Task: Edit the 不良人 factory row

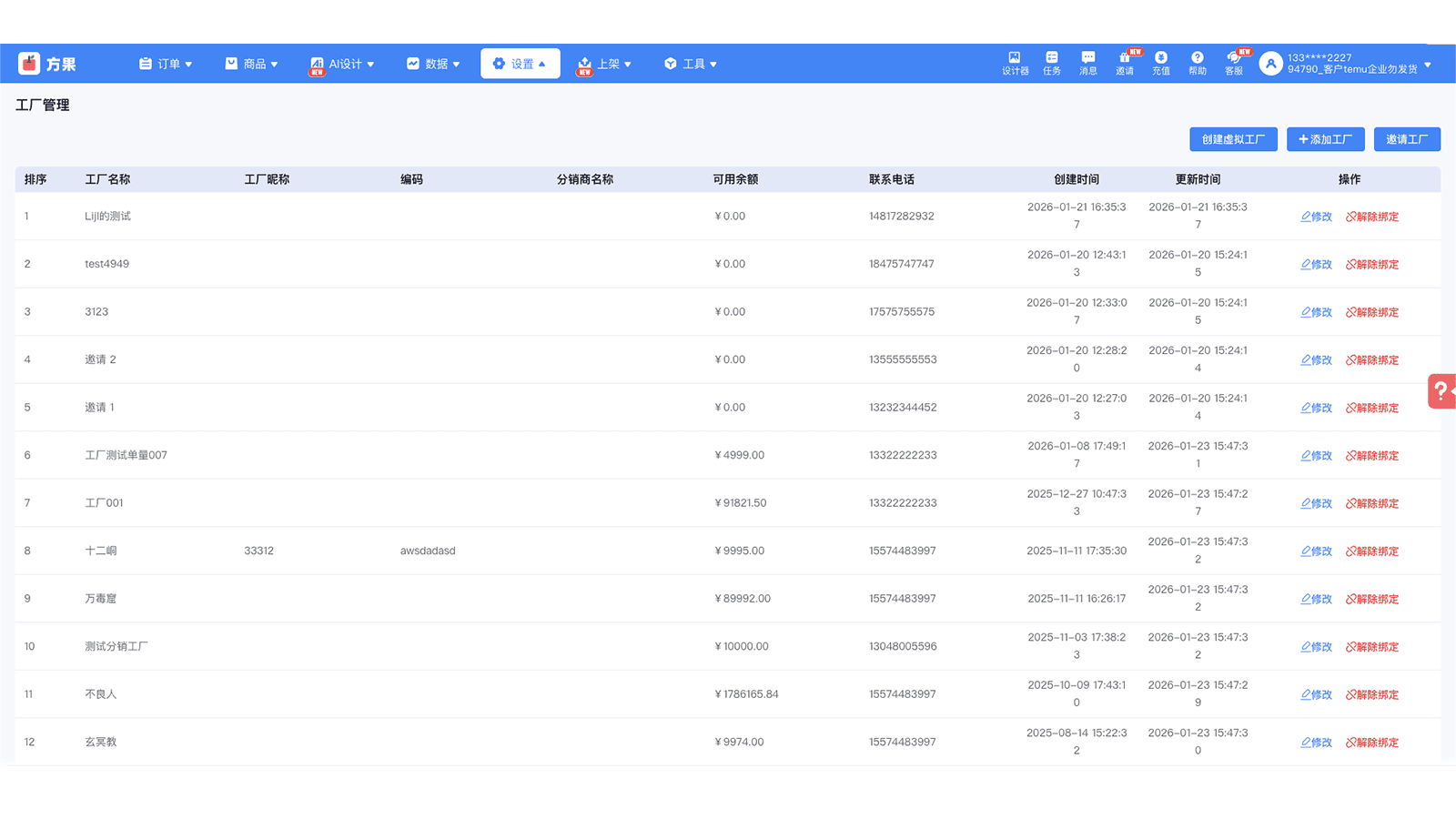Action: (1316, 694)
